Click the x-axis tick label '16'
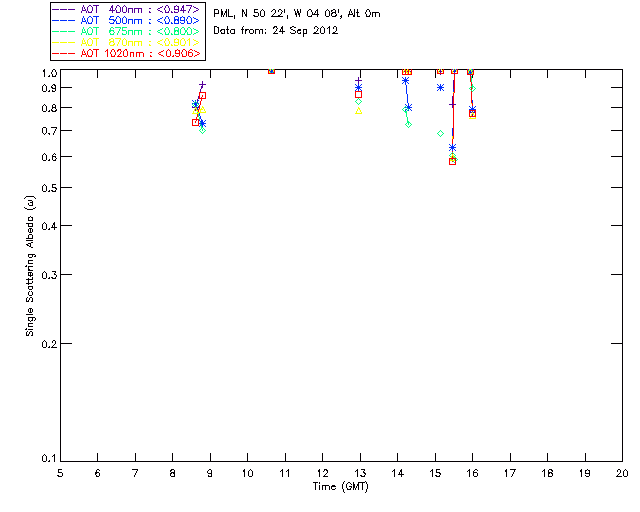 point(472,473)
